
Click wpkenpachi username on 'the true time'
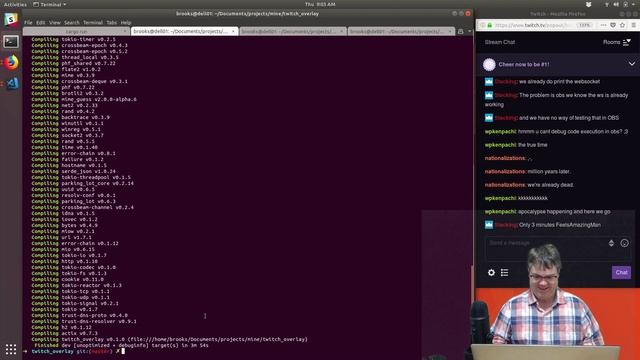coord(500,145)
